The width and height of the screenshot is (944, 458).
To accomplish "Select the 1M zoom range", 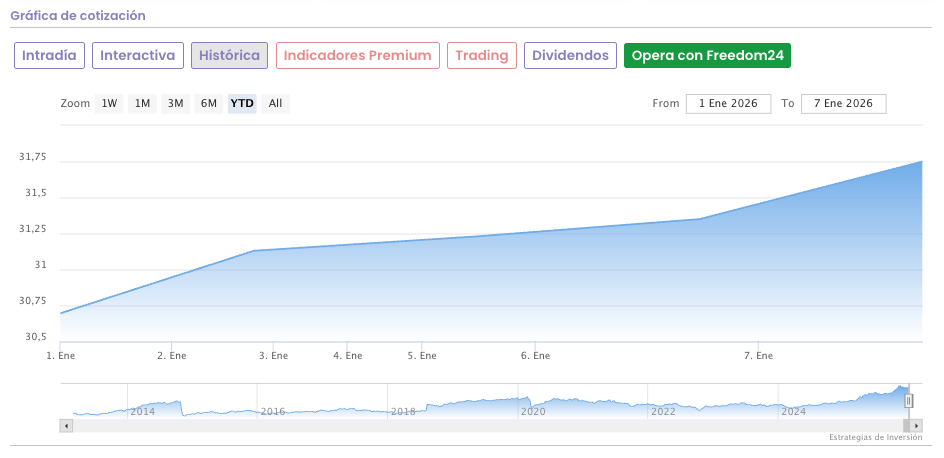I will click(142, 103).
